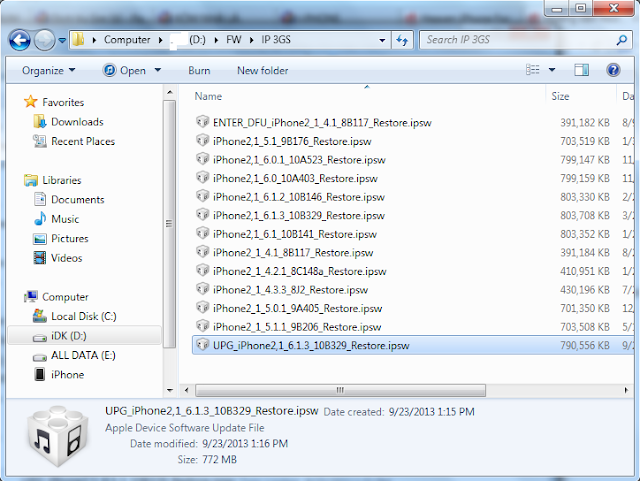Expand chevron arrow after Computer breadcrumb

(160, 40)
